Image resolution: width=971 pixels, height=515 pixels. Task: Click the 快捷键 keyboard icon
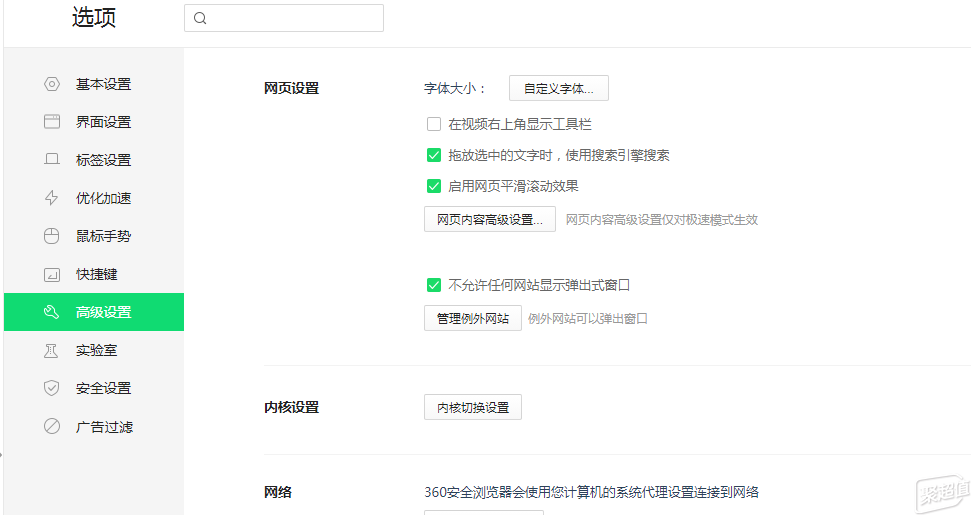[x=52, y=274]
